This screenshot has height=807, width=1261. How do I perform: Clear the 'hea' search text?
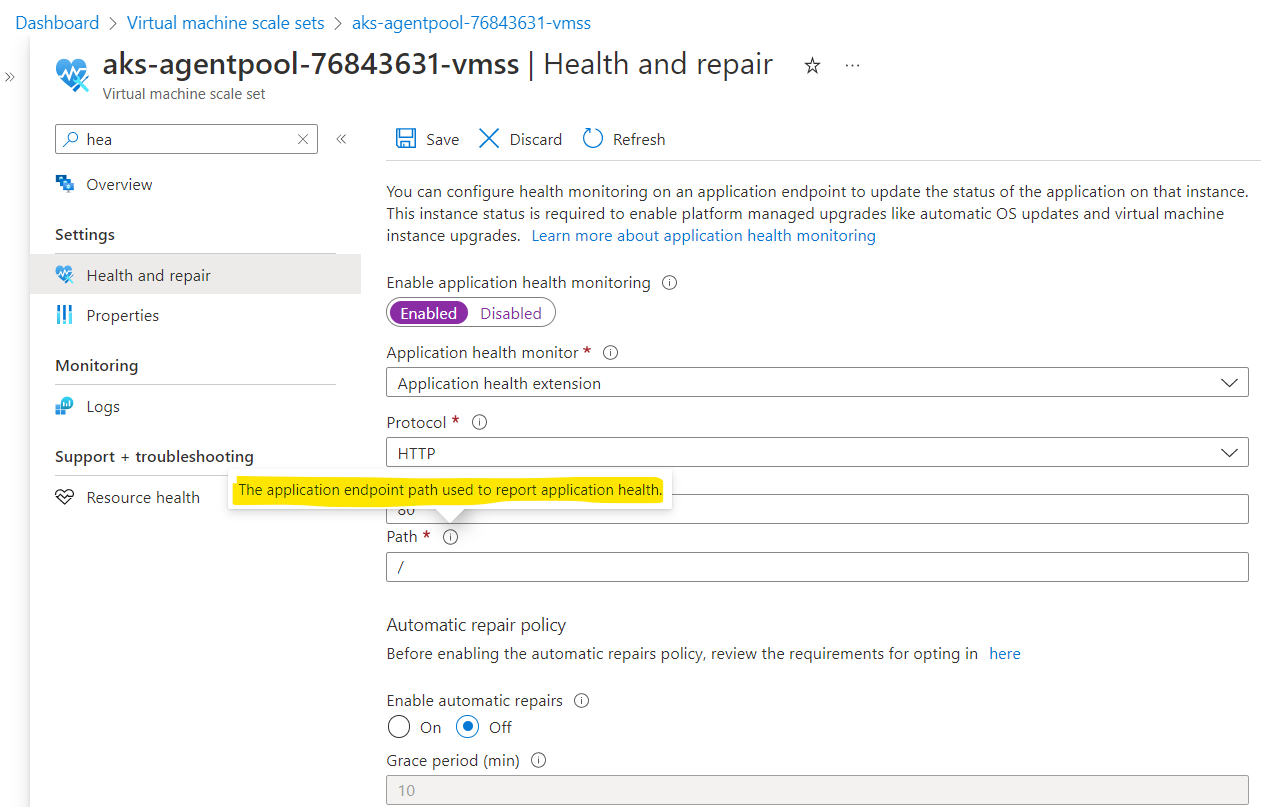click(303, 139)
